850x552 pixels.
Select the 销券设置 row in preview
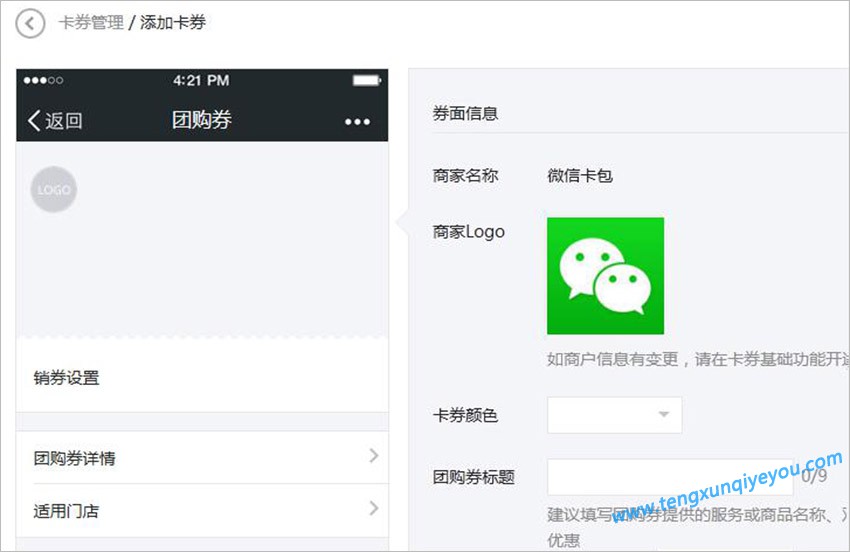point(202,377)
